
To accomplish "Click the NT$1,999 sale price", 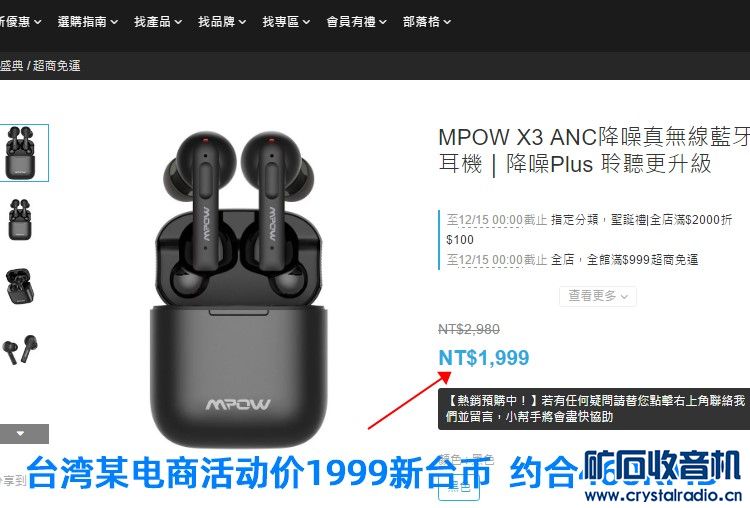I will [x=484, y=358].
